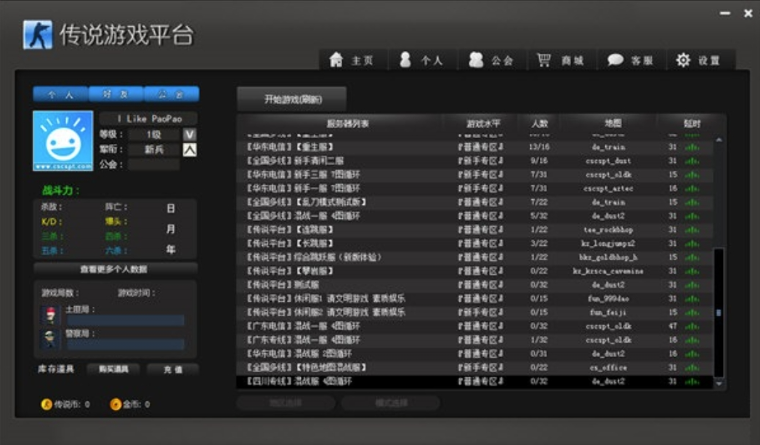
Task: Select the 【华东电信】混战服 server row
Action: (475, 354)
